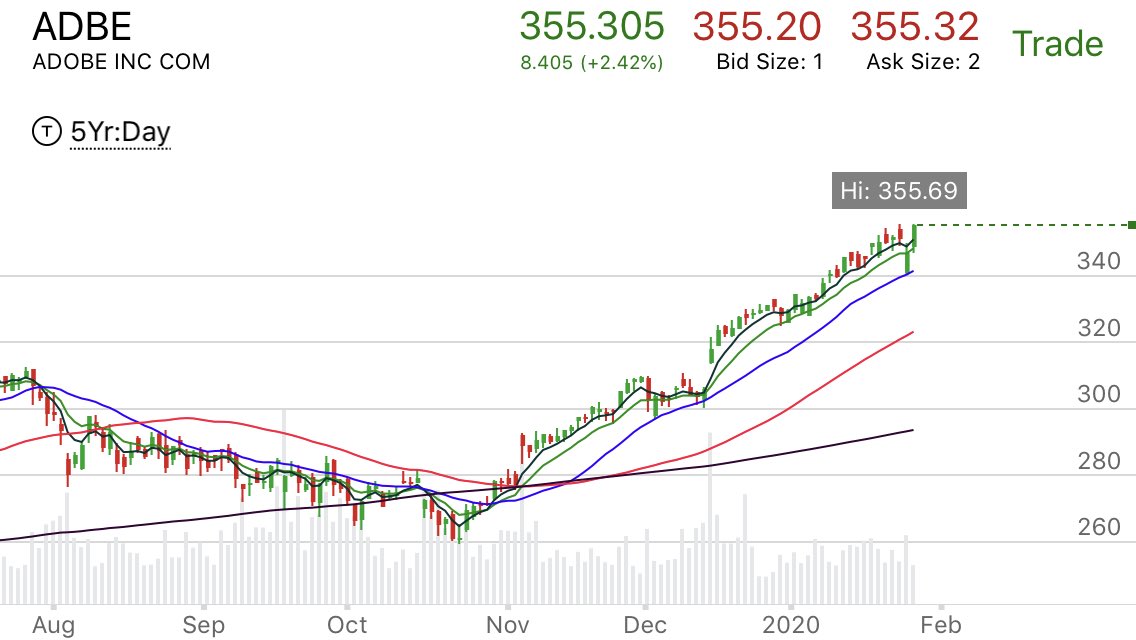Click the Sep date axis label
1136x640 pixels.
(x=204, y=625)
